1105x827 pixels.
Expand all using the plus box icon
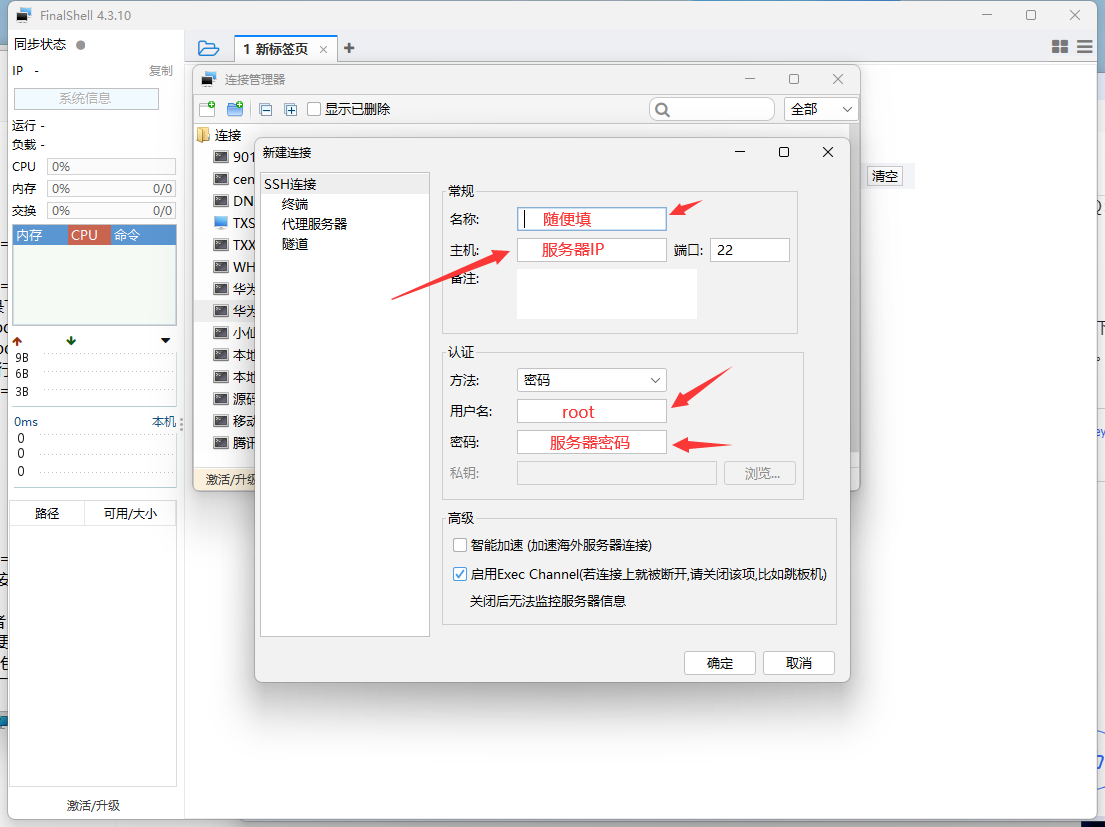tap(290, 109)
